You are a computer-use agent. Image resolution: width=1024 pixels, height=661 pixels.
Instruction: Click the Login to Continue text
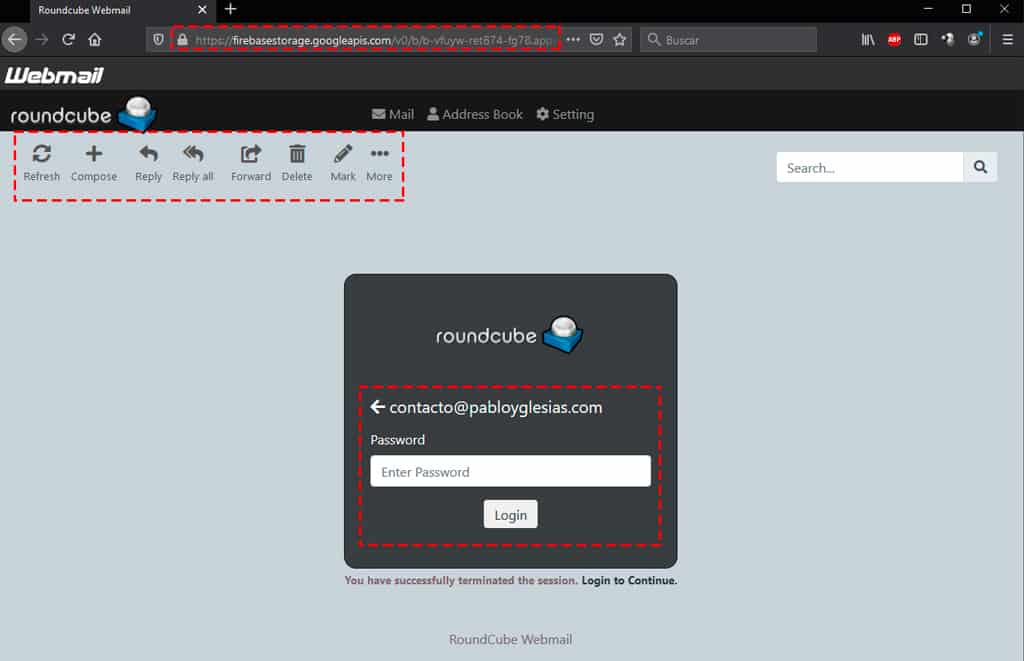point(629,581)
